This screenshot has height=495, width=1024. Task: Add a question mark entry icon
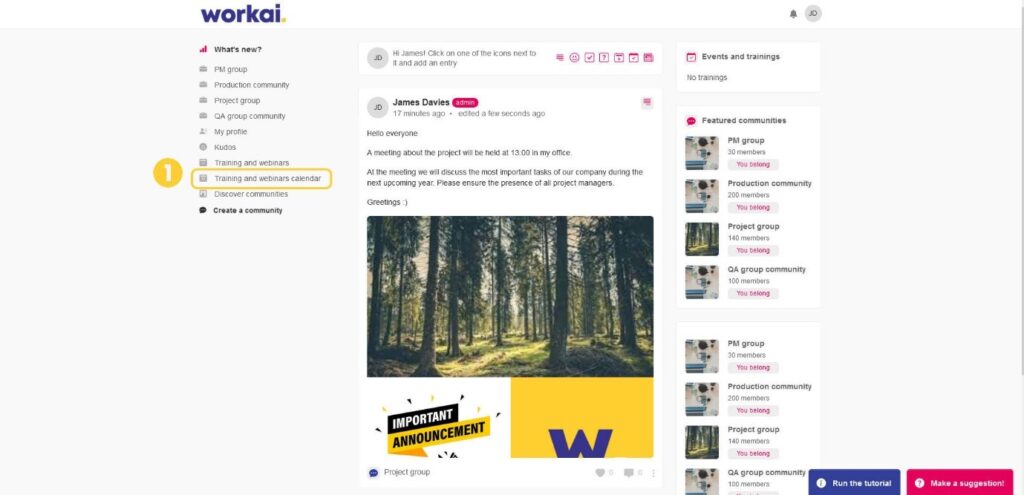tap(604, 57)
